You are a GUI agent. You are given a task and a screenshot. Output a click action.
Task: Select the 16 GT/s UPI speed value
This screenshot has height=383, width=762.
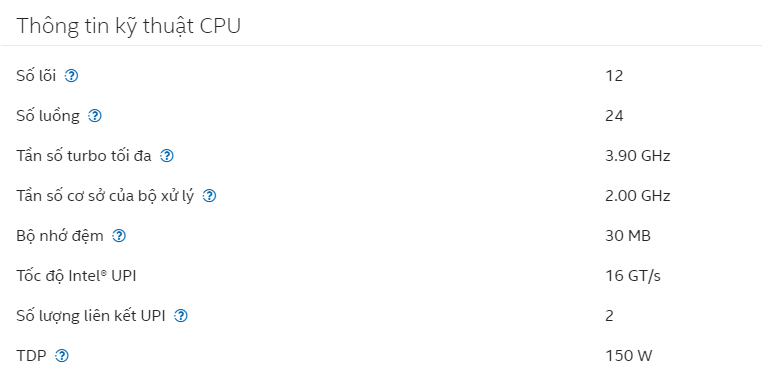tap(633, 276)
